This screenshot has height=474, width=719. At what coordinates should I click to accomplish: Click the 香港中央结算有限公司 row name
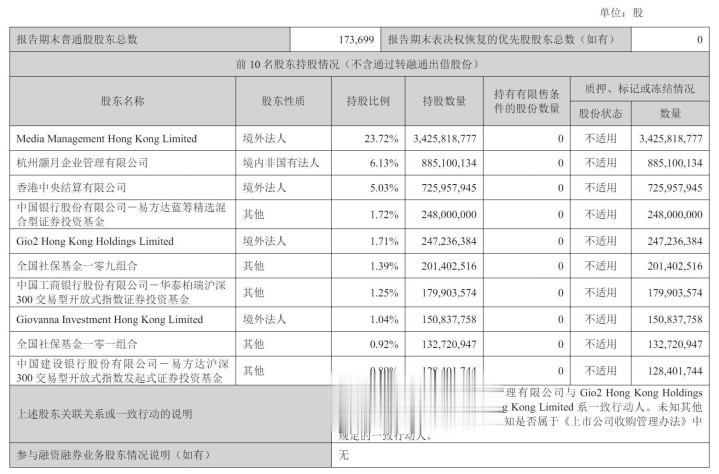point(71,187)
